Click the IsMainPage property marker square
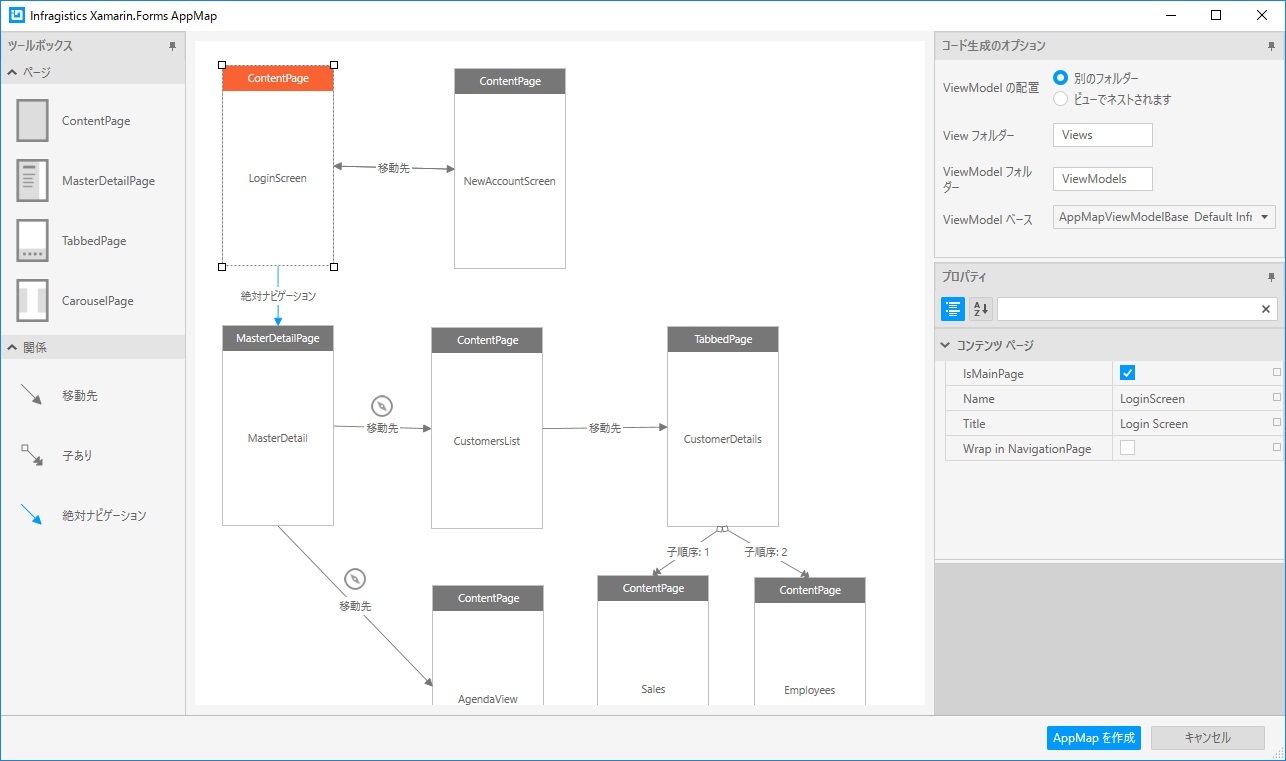The width and height of the screenshot is (1286, 761). 1276,373
